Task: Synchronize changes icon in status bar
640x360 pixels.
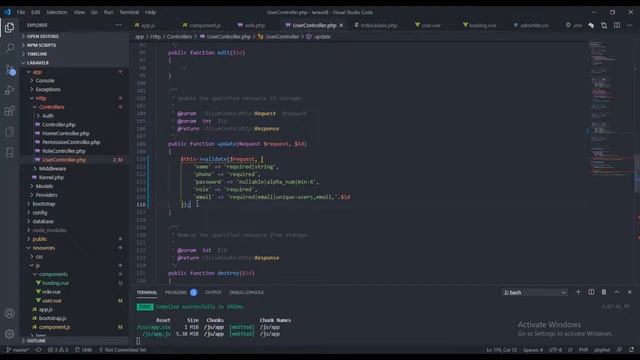Action: pos(38,350)
